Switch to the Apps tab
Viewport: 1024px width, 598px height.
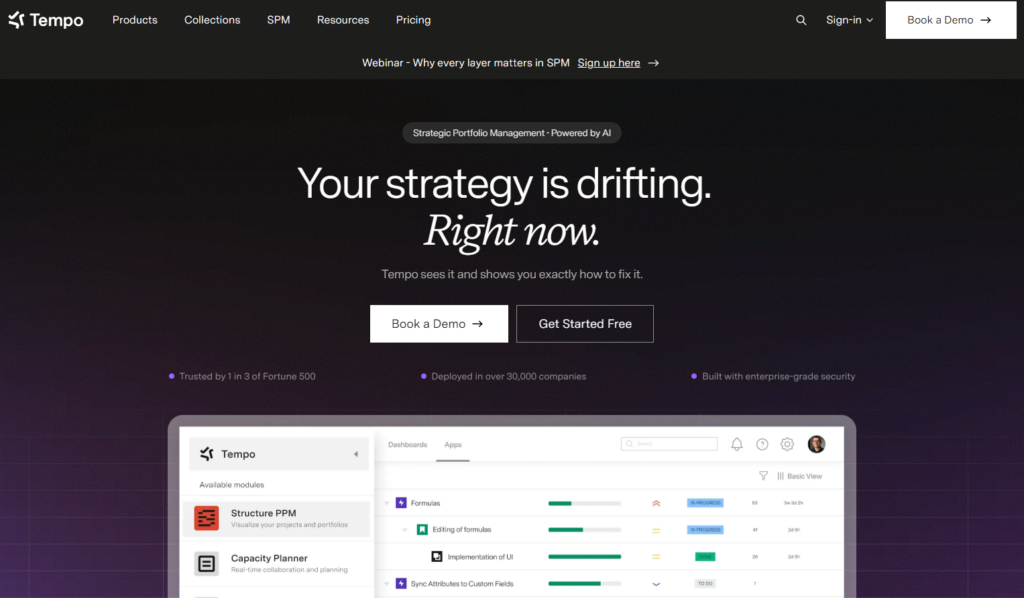tap(453, 445)
